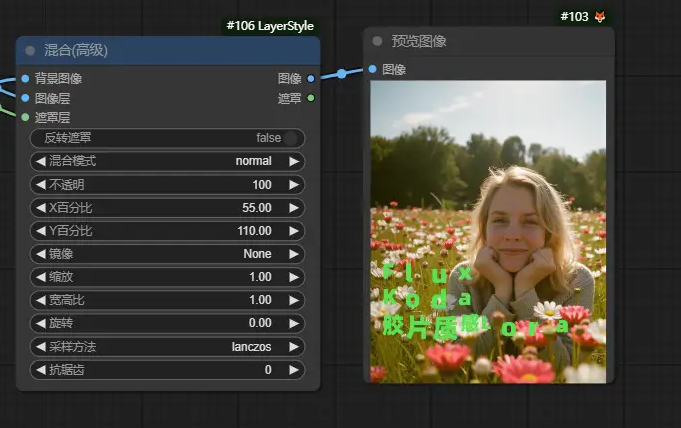Click the link midpoint dot between nodes
The image size is (681, 428).
(x=342, y=73)
